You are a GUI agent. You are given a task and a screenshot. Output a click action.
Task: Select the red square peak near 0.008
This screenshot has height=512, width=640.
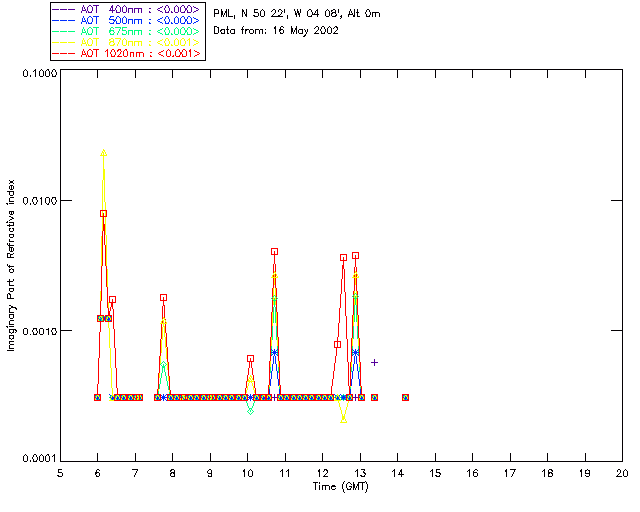click(x=104, y=214)
